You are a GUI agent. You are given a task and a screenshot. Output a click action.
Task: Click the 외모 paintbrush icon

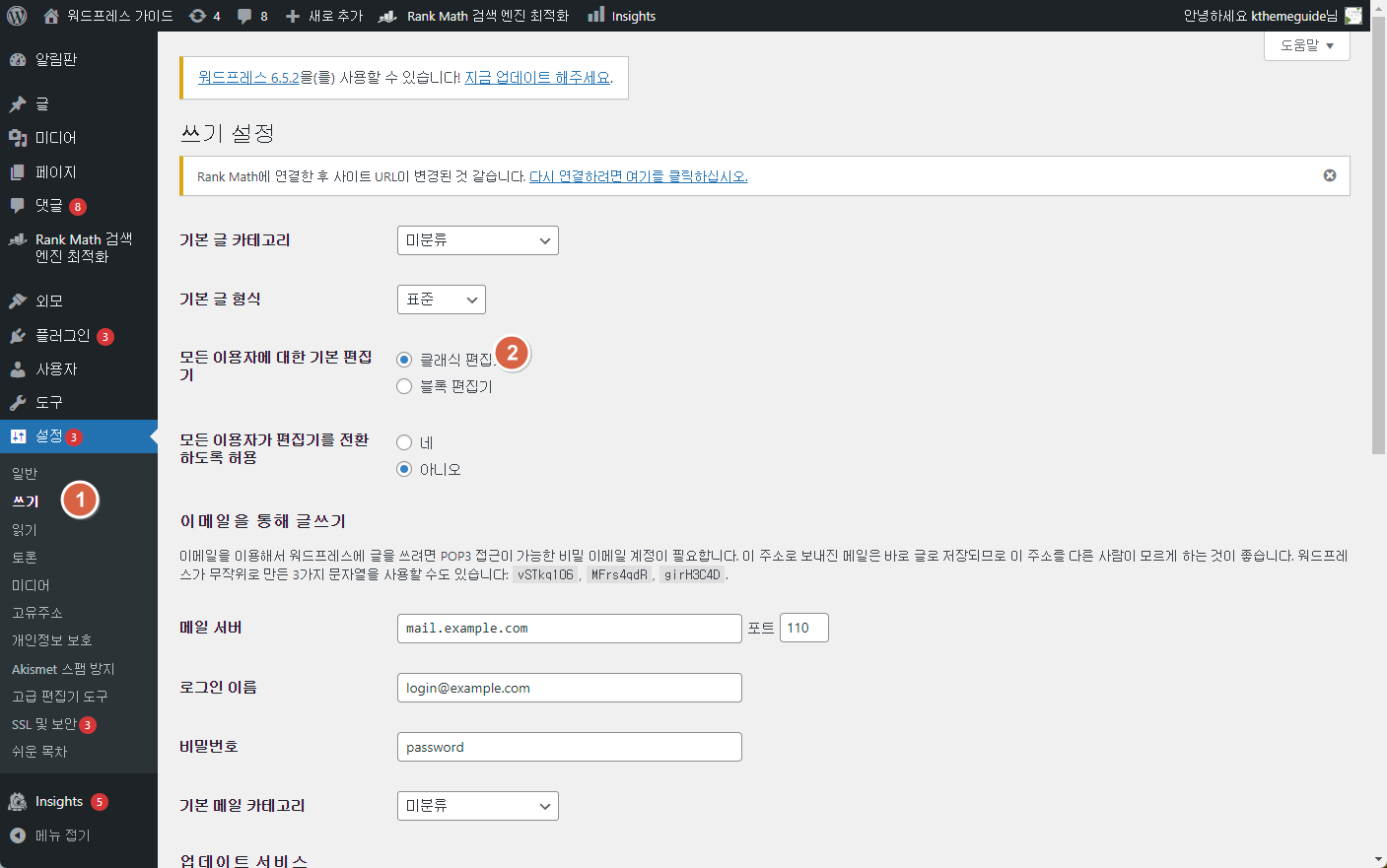coord(18,300)
